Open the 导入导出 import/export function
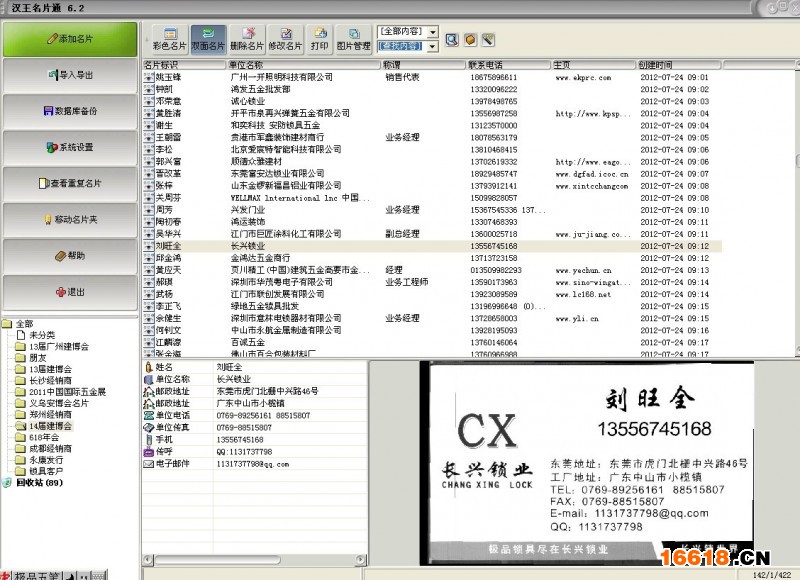The width and height of the screenshot is (800, 580). pos(70,75)
